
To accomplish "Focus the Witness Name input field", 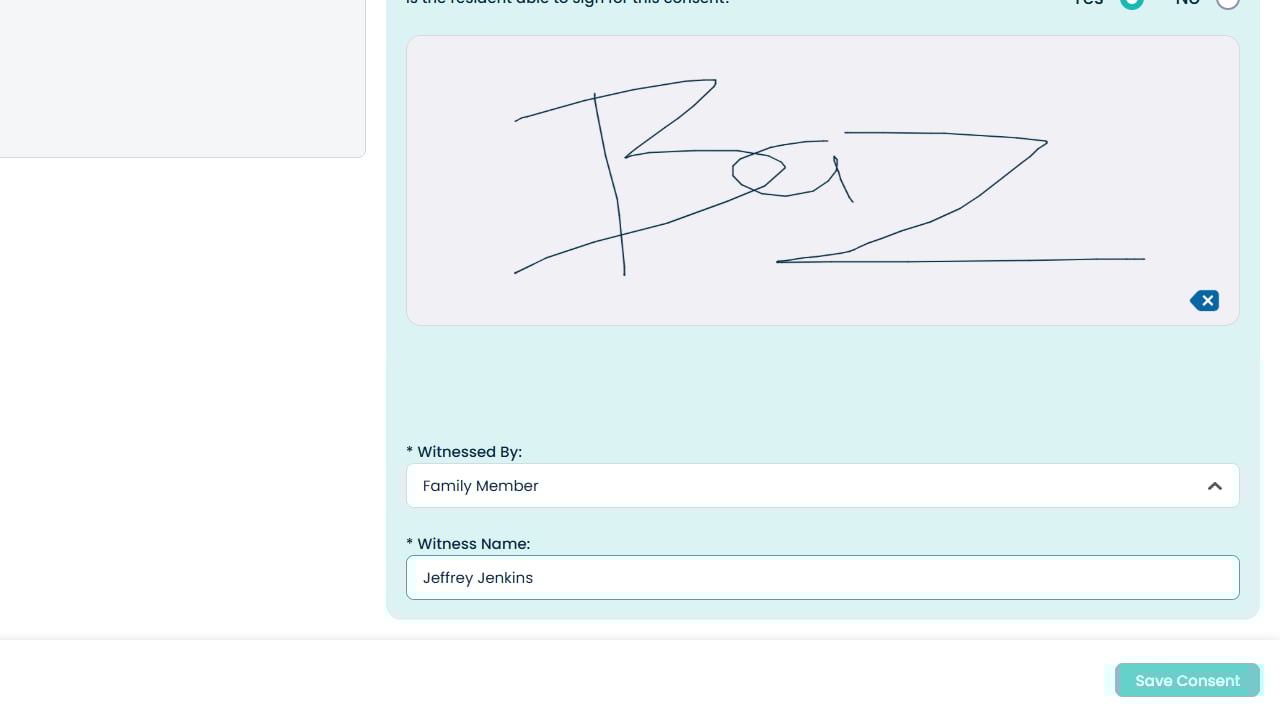I will 822,578.
